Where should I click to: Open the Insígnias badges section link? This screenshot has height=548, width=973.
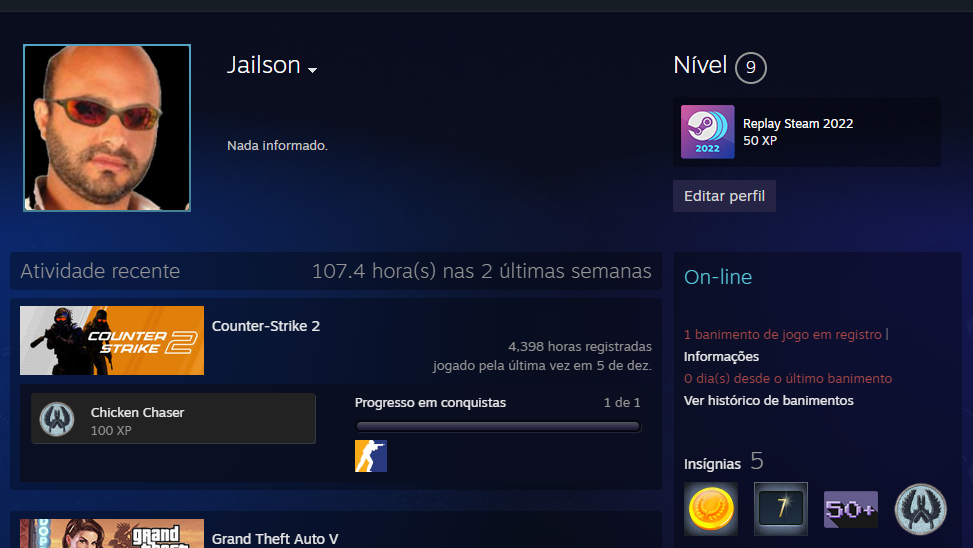pyautogui.click(x=712, y=464)
